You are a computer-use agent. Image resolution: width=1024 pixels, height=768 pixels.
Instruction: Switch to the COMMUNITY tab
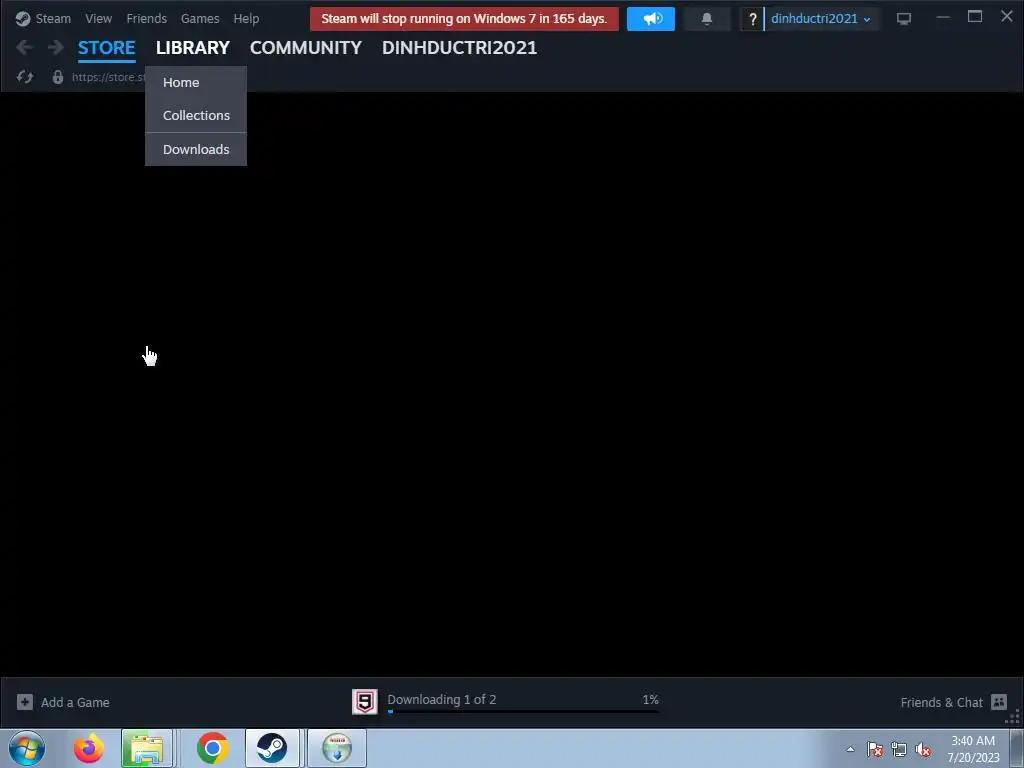pyautogui.click(x=306, y=48)
